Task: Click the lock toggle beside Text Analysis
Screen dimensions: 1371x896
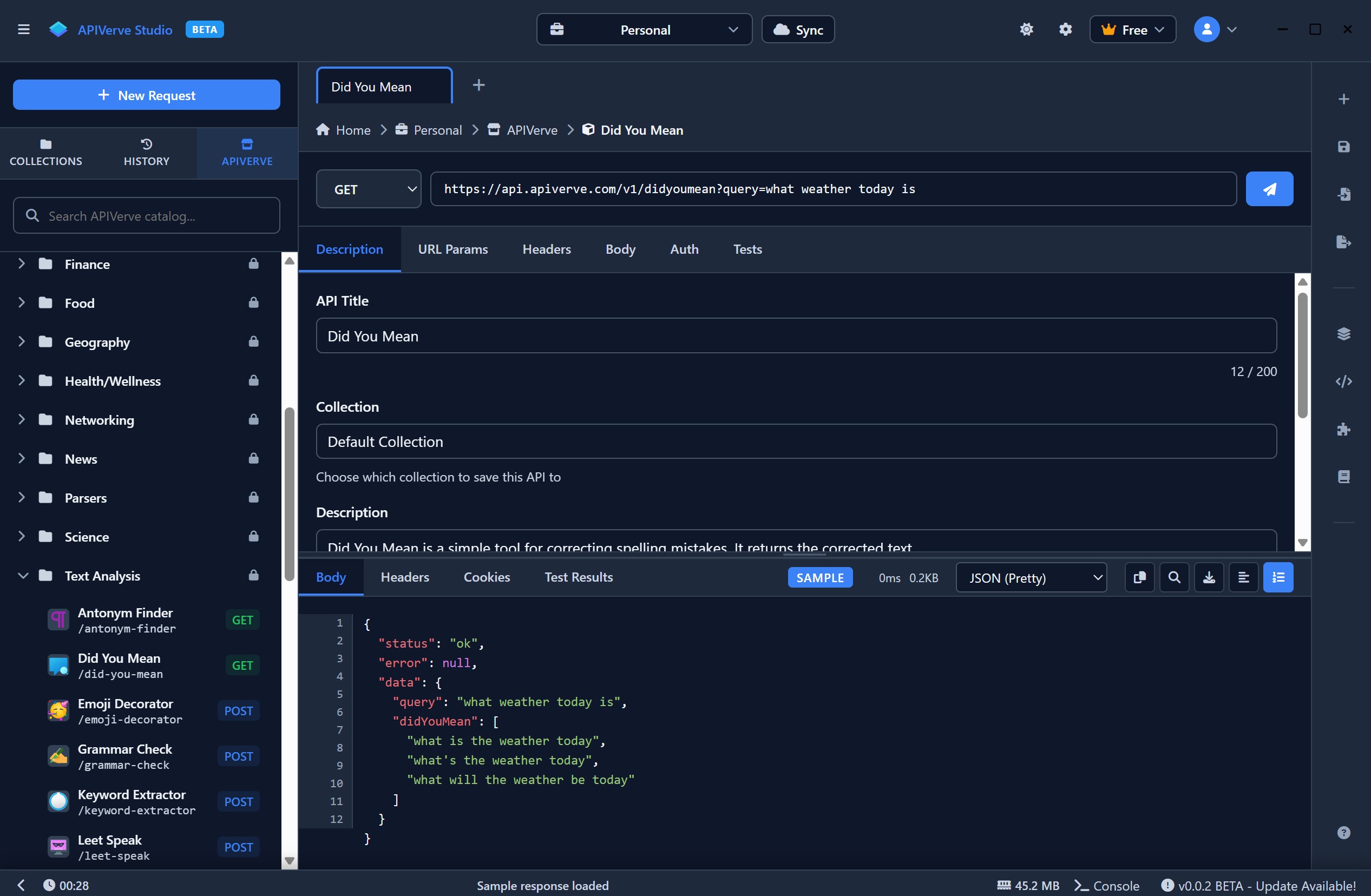Action: [x=254, y=575]
